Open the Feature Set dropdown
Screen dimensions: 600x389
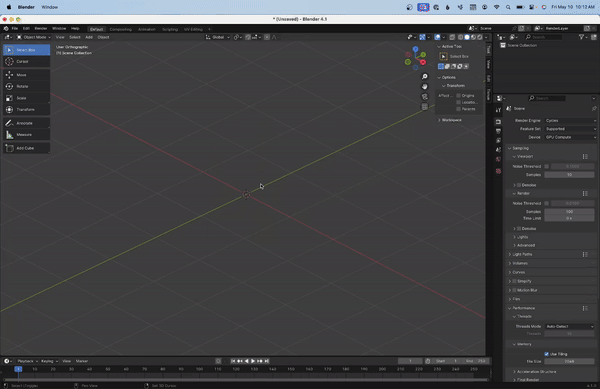571,129
